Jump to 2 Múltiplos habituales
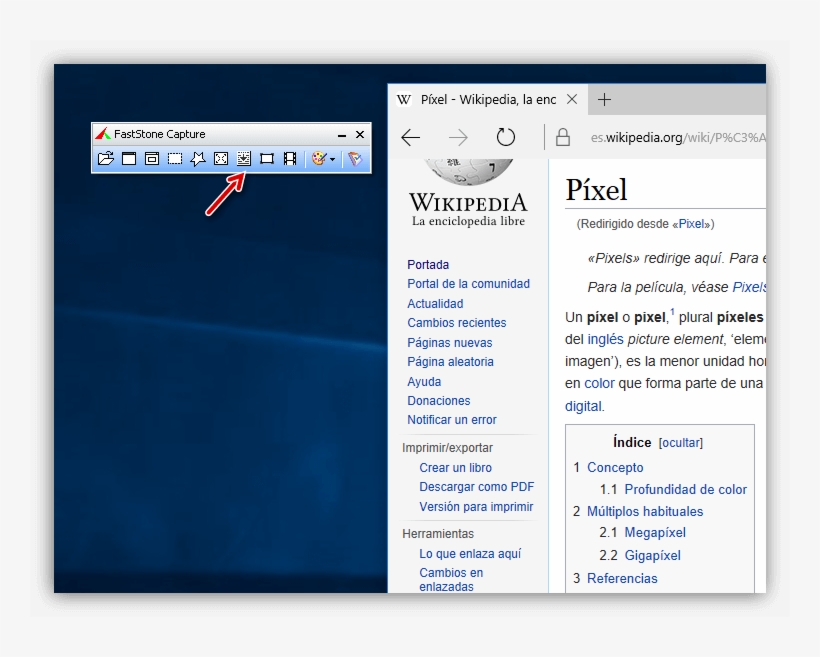 pos(645,511)
